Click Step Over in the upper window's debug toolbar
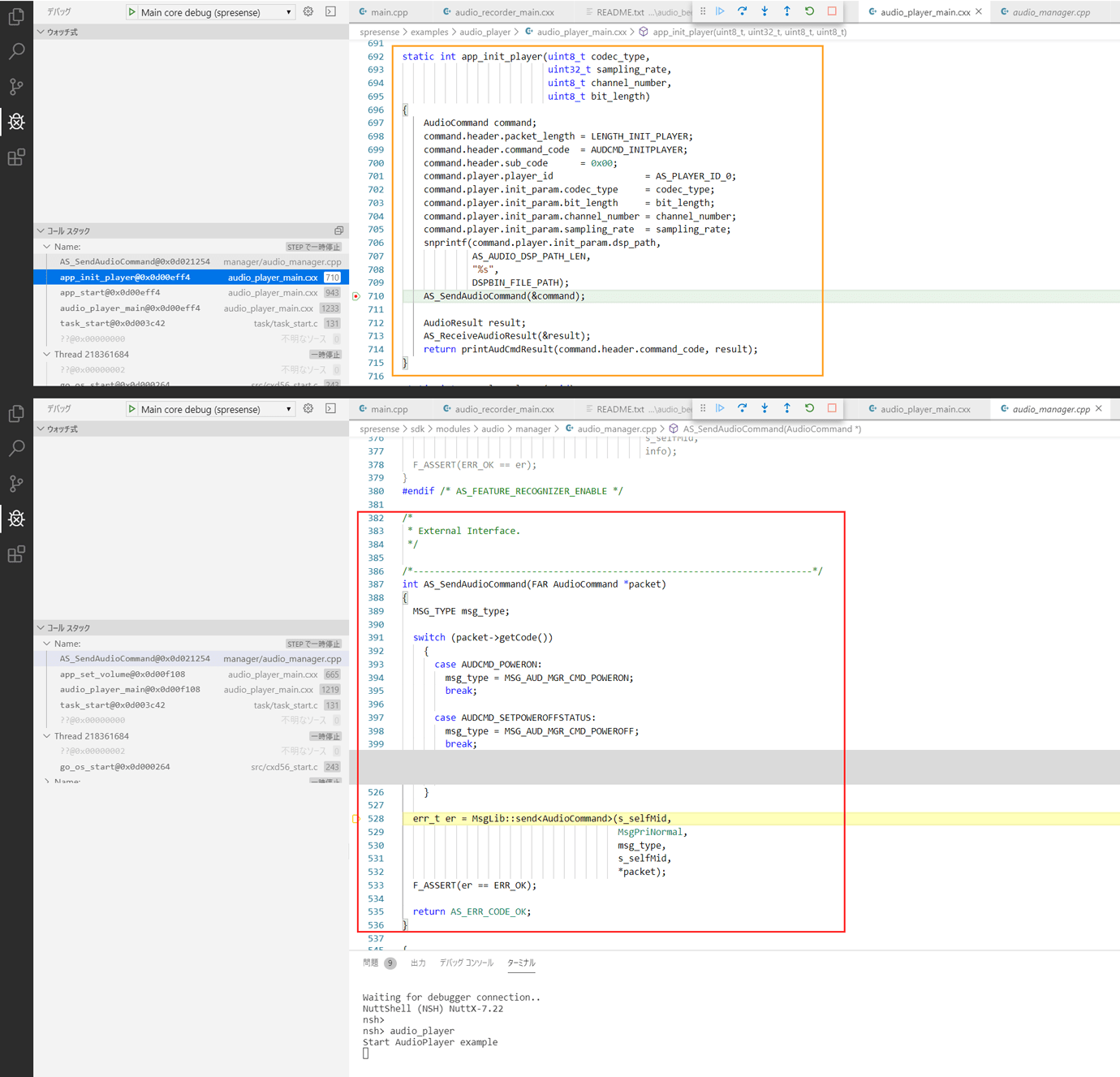This screenshot has width=1120, height=1077. [742, 11]
